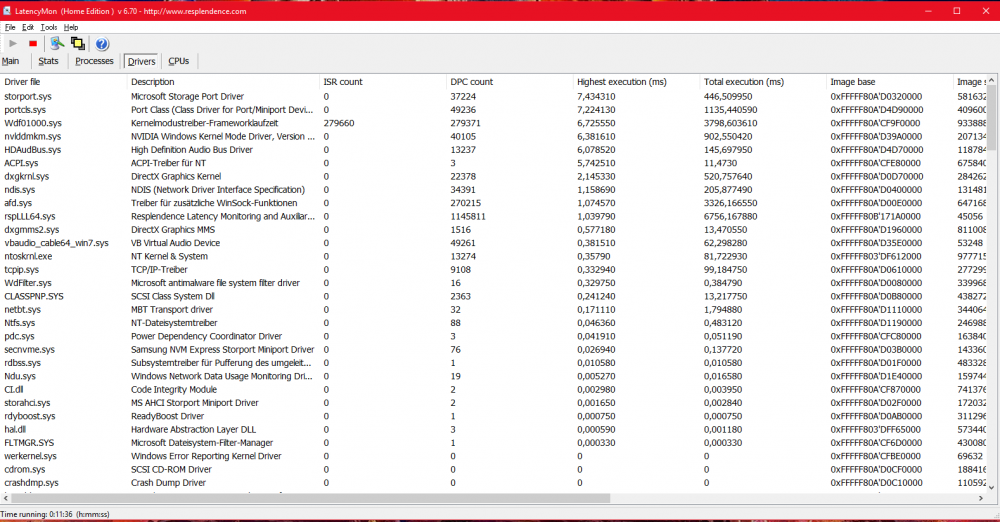Select the Drivers tab
Screen dimensions: 1000x522
142,61
